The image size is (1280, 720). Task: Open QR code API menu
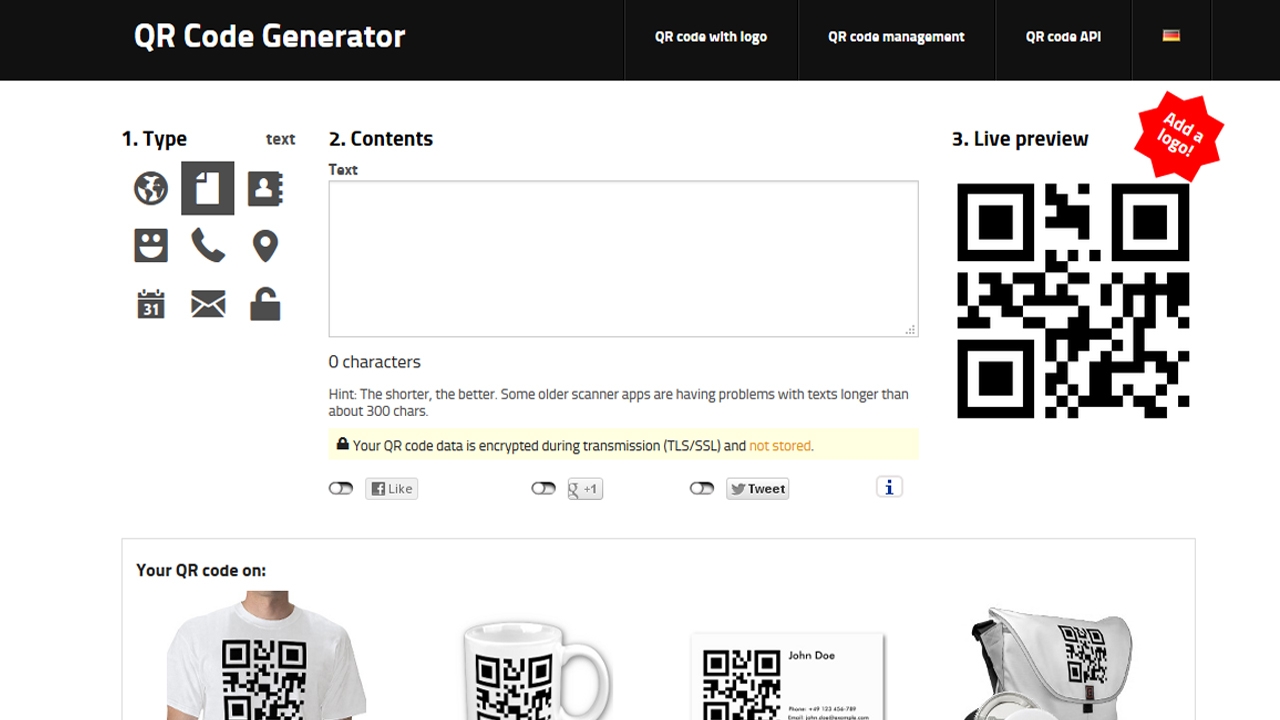point(1063,37)
